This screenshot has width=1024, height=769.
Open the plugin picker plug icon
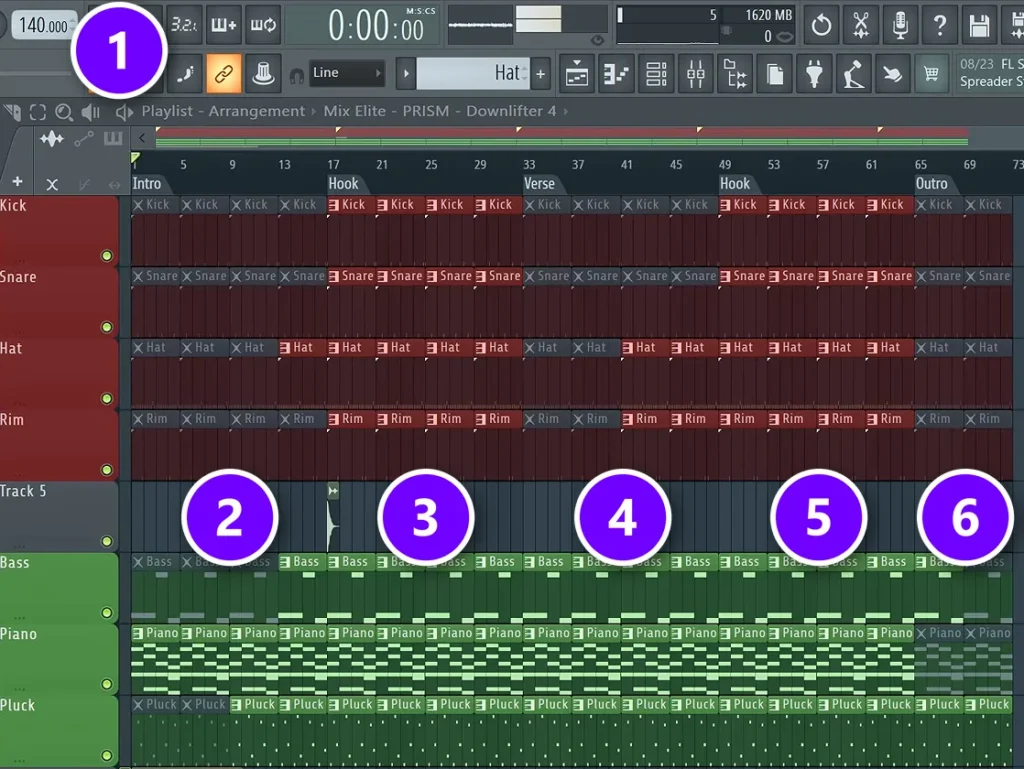(x=814, y=74)
